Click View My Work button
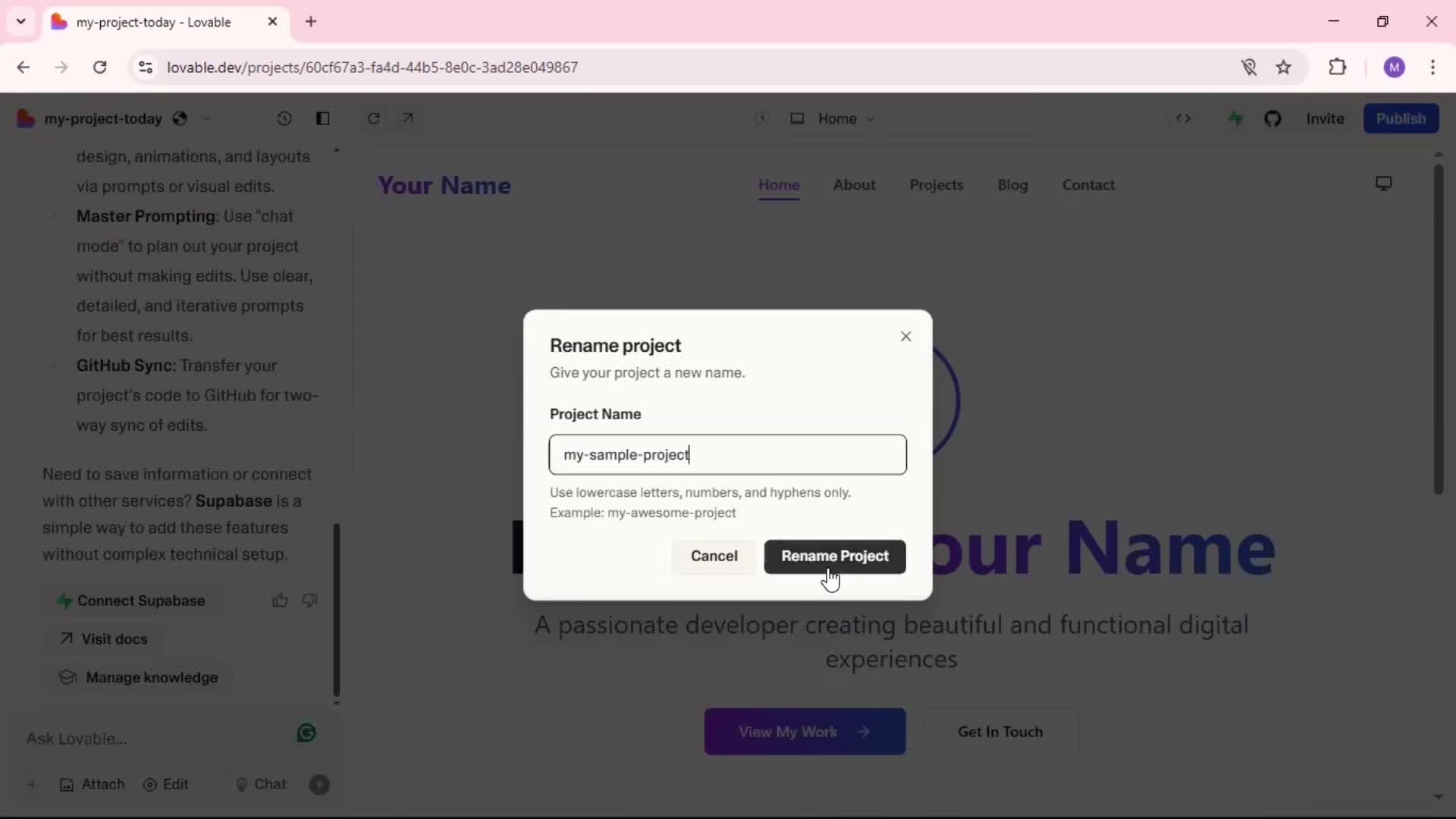Image resolution: width=1456 pixels, height=819 pixels. pos(805,732)
